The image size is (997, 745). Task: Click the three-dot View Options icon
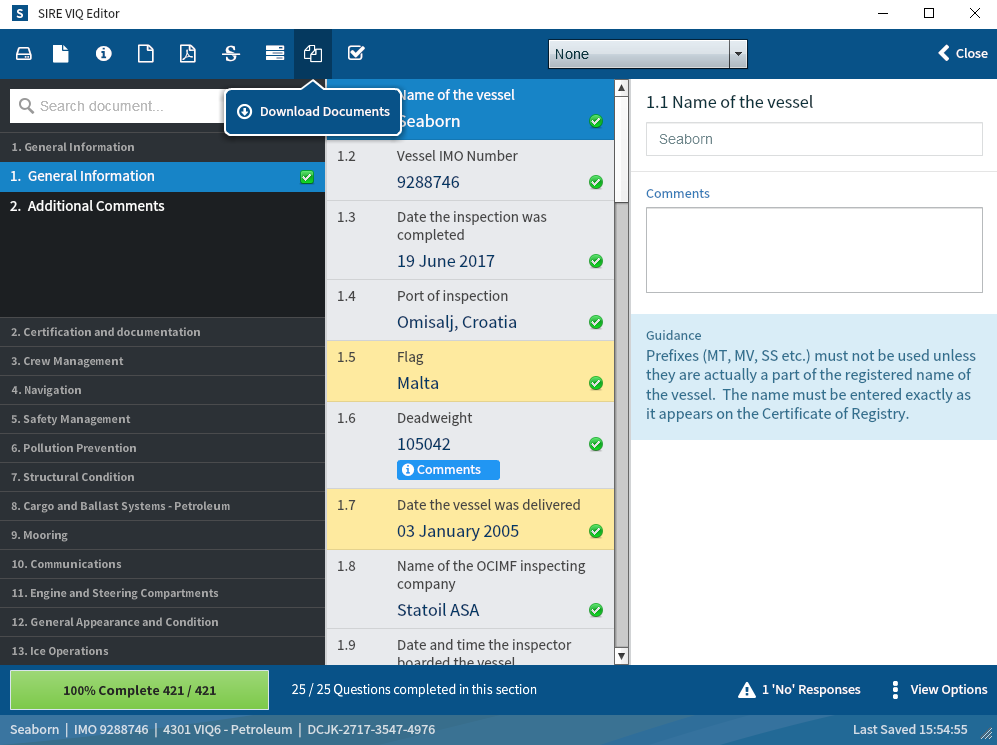[895, 690]
